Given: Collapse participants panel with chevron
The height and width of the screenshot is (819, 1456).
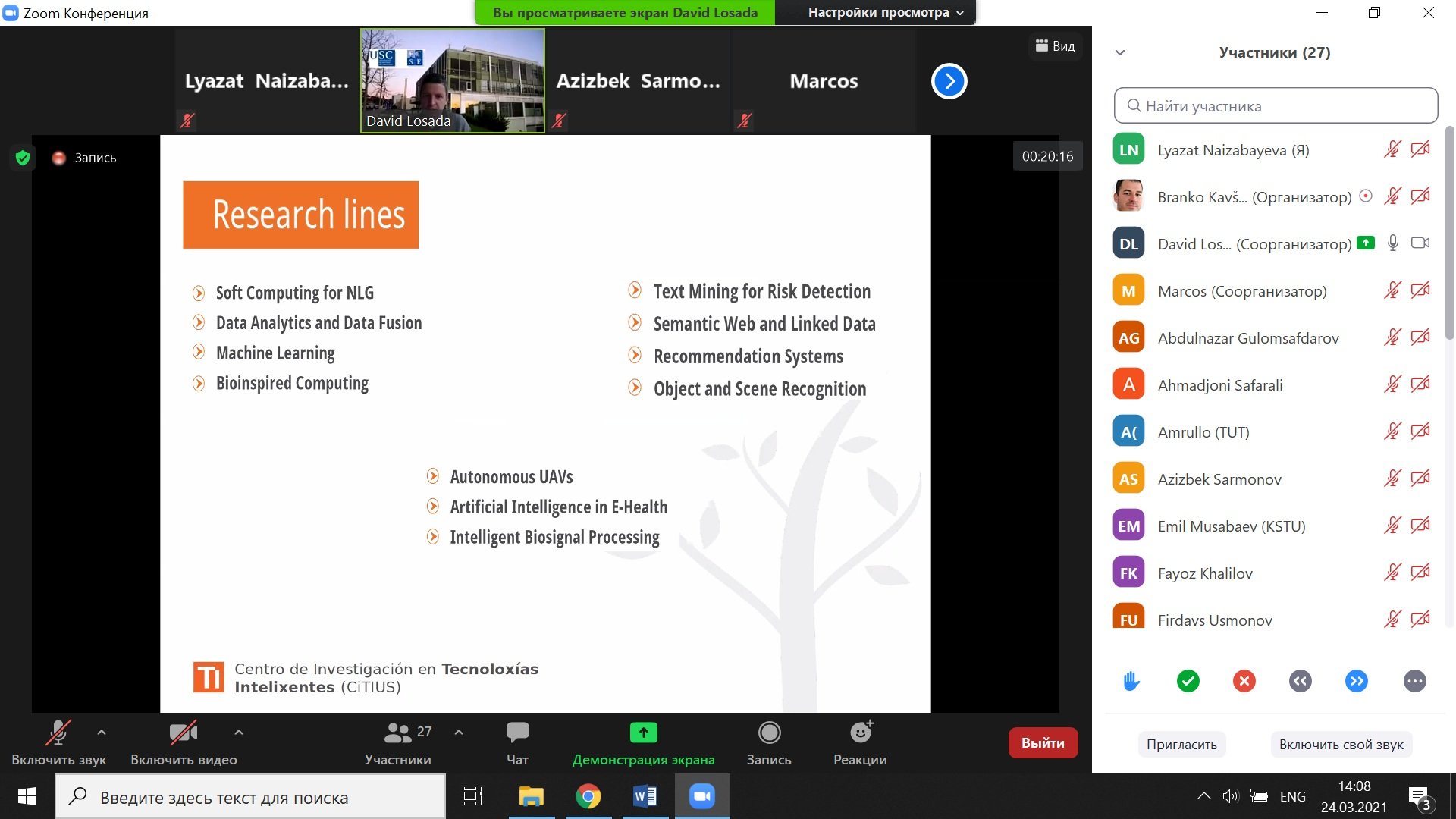Looking at the screenshot, I should (x=1120, y=52).
